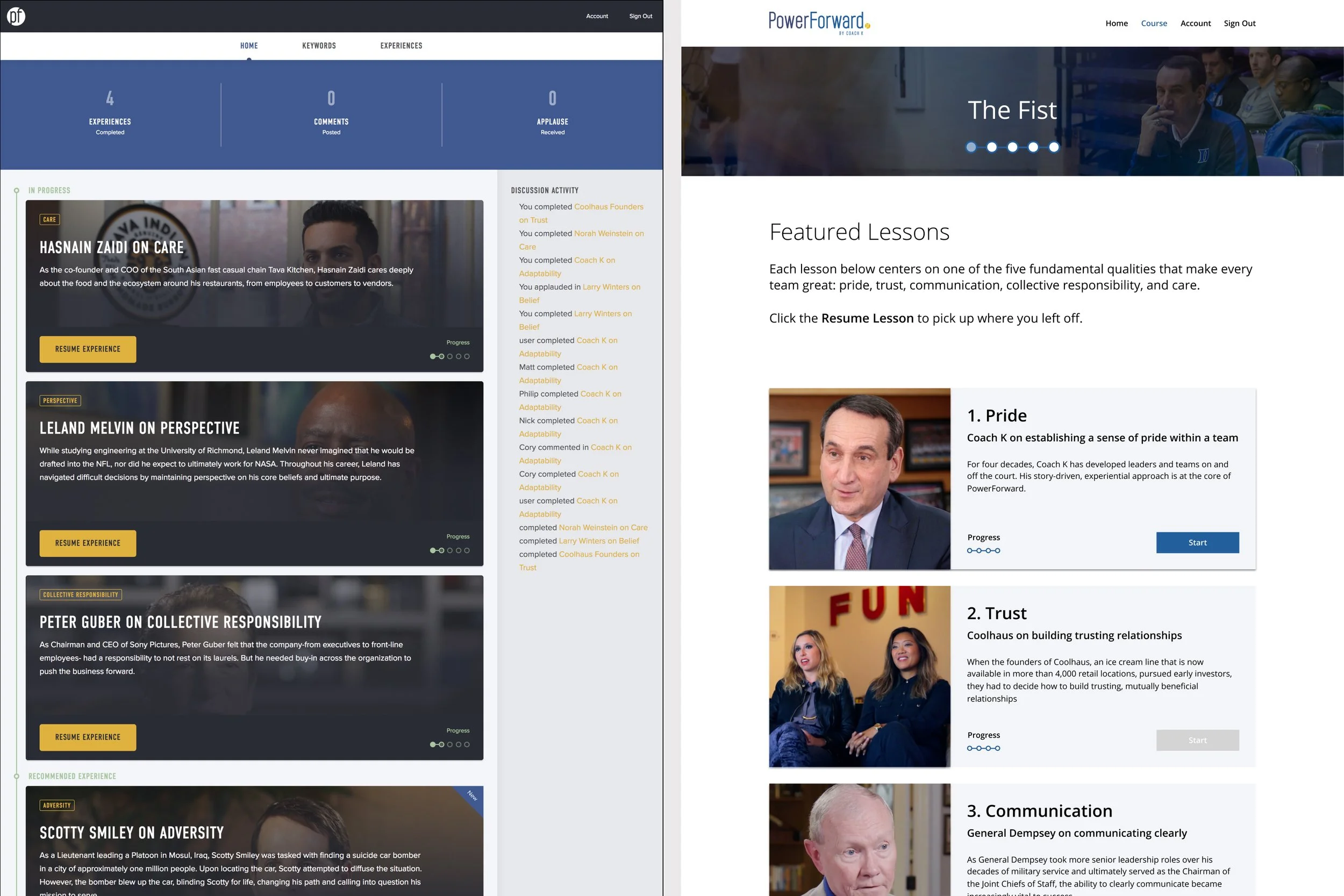Click progress dots on Leland Melvin card
This screenshot has height=896, width=1344.
click(x=450, y=550)
